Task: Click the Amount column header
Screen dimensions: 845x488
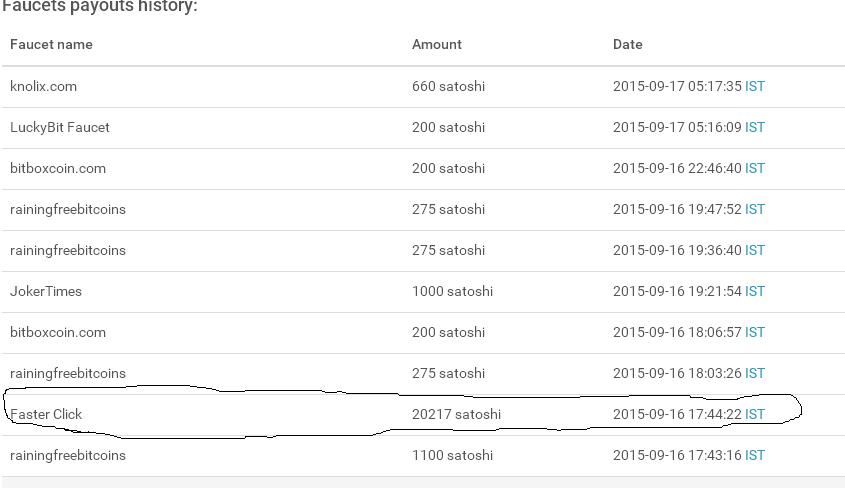Action: (x=437, y=44)
